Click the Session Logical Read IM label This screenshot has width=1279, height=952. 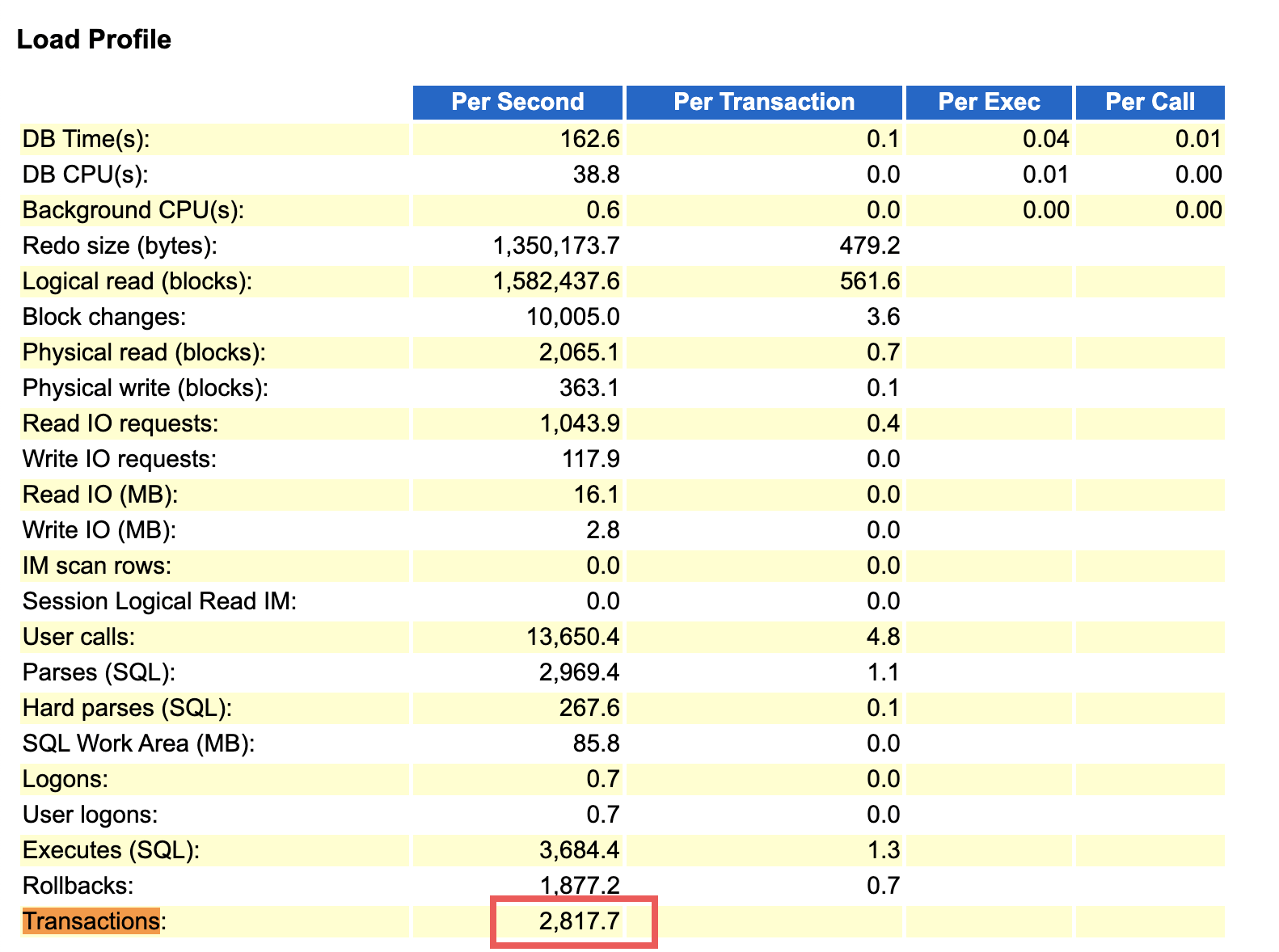[x=159, y=601]
